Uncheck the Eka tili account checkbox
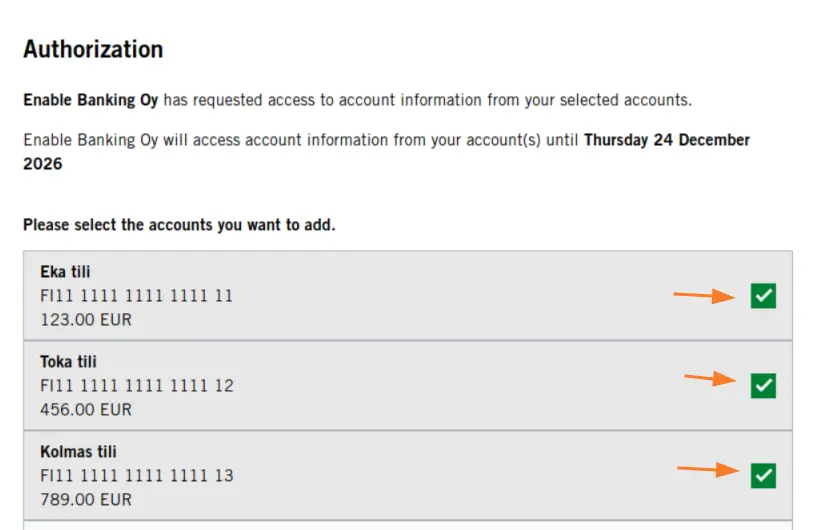Screen dimensions: 827x530 click(763, 296)
